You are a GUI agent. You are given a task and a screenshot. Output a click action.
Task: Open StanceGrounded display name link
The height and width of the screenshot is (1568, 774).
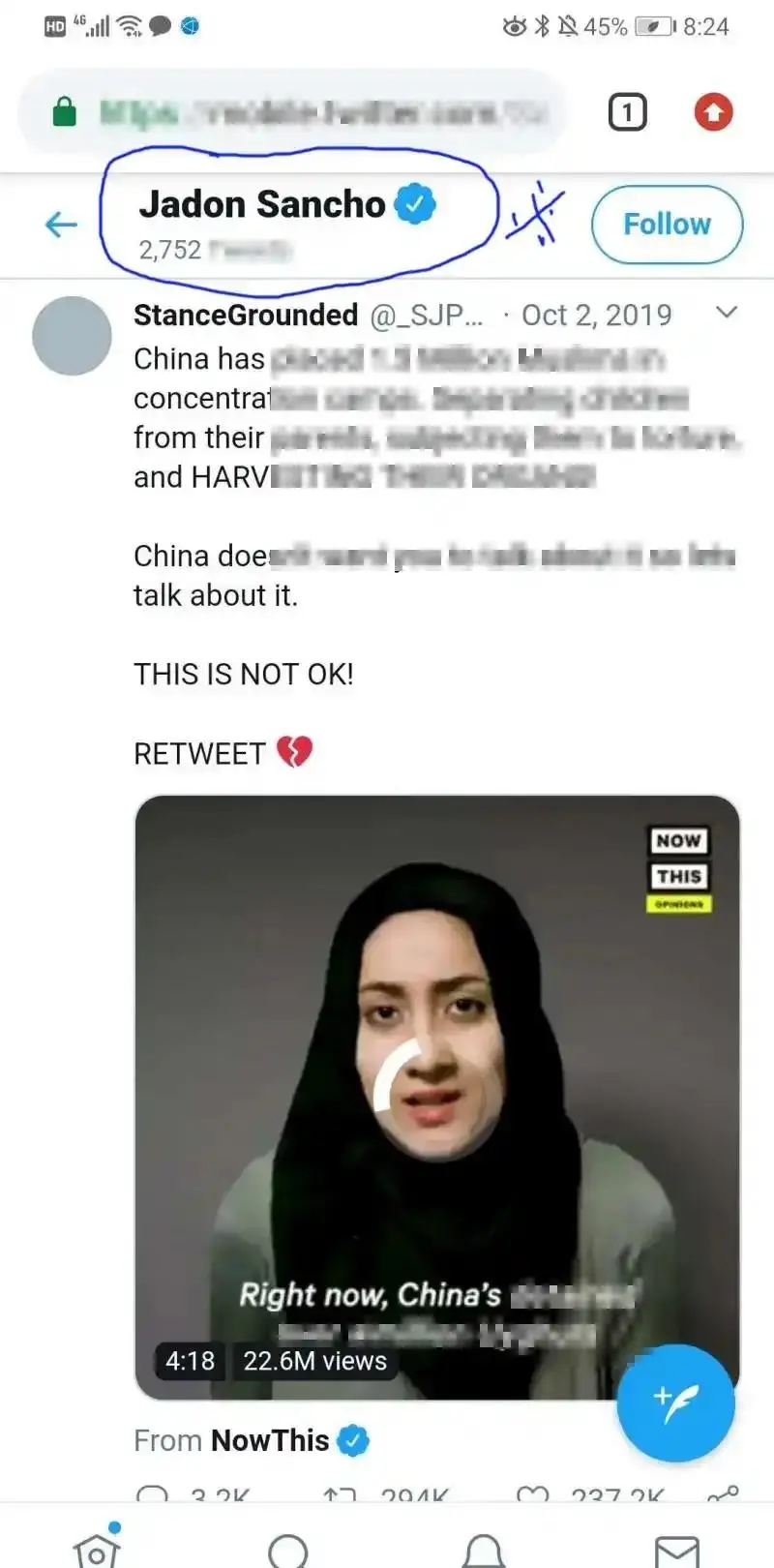coord(246,315)
